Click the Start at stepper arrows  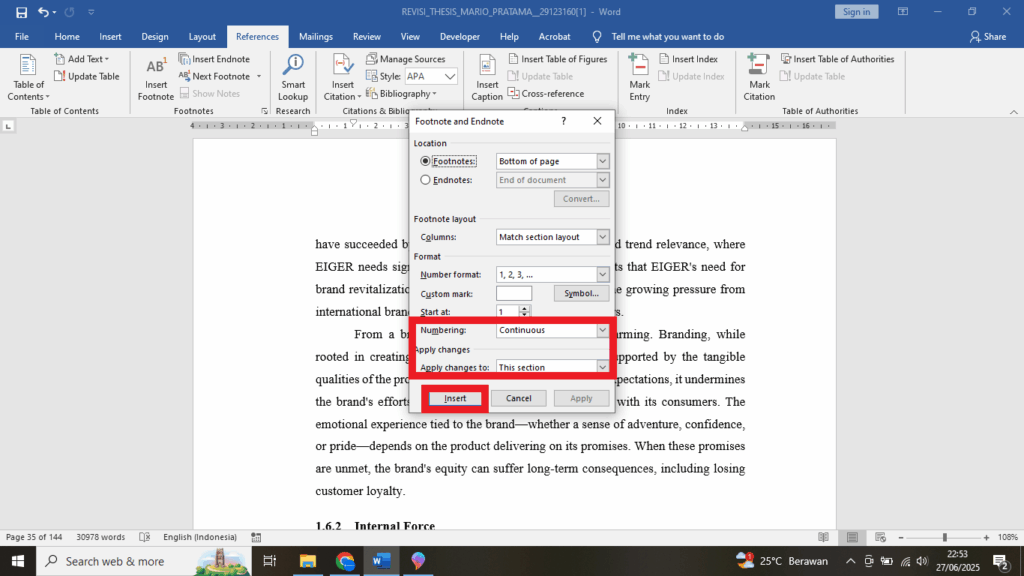524,312
